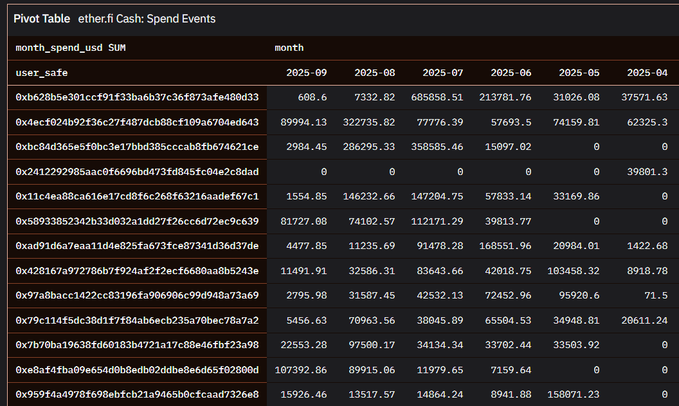The width and height of the screenshot is (679, 406).
Task: Select the safe address starting with 0x2412292985
Action: point(137,172)
